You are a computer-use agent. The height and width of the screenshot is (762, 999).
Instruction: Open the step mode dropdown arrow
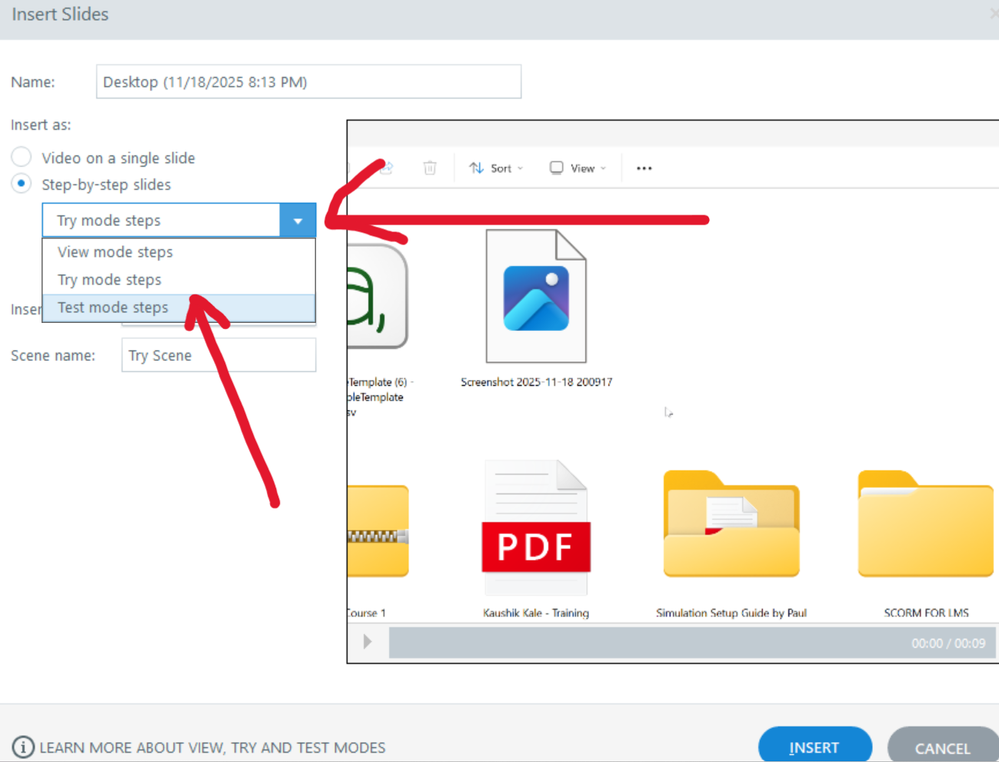(x=298, y=220)
